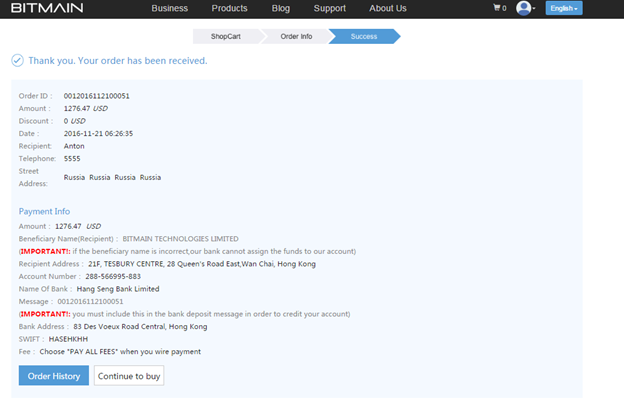Screen dimensions: 624x413
Task: Click the Success step indicator
Action: pos(363,36)
